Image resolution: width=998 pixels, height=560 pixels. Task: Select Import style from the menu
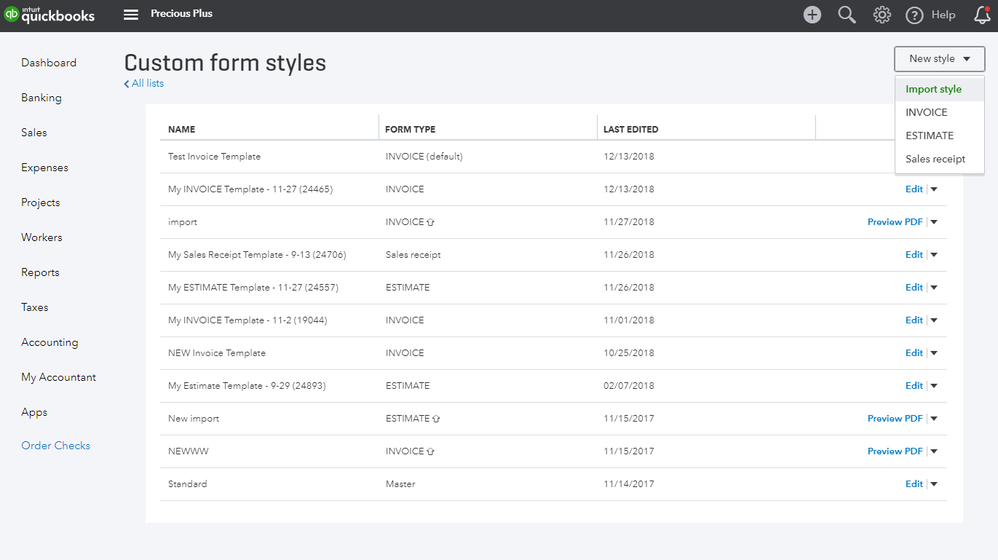933,89
